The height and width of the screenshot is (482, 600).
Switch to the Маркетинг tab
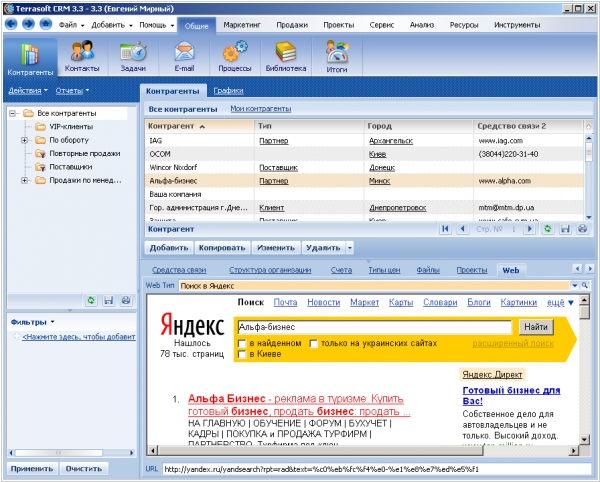[242, 25]
